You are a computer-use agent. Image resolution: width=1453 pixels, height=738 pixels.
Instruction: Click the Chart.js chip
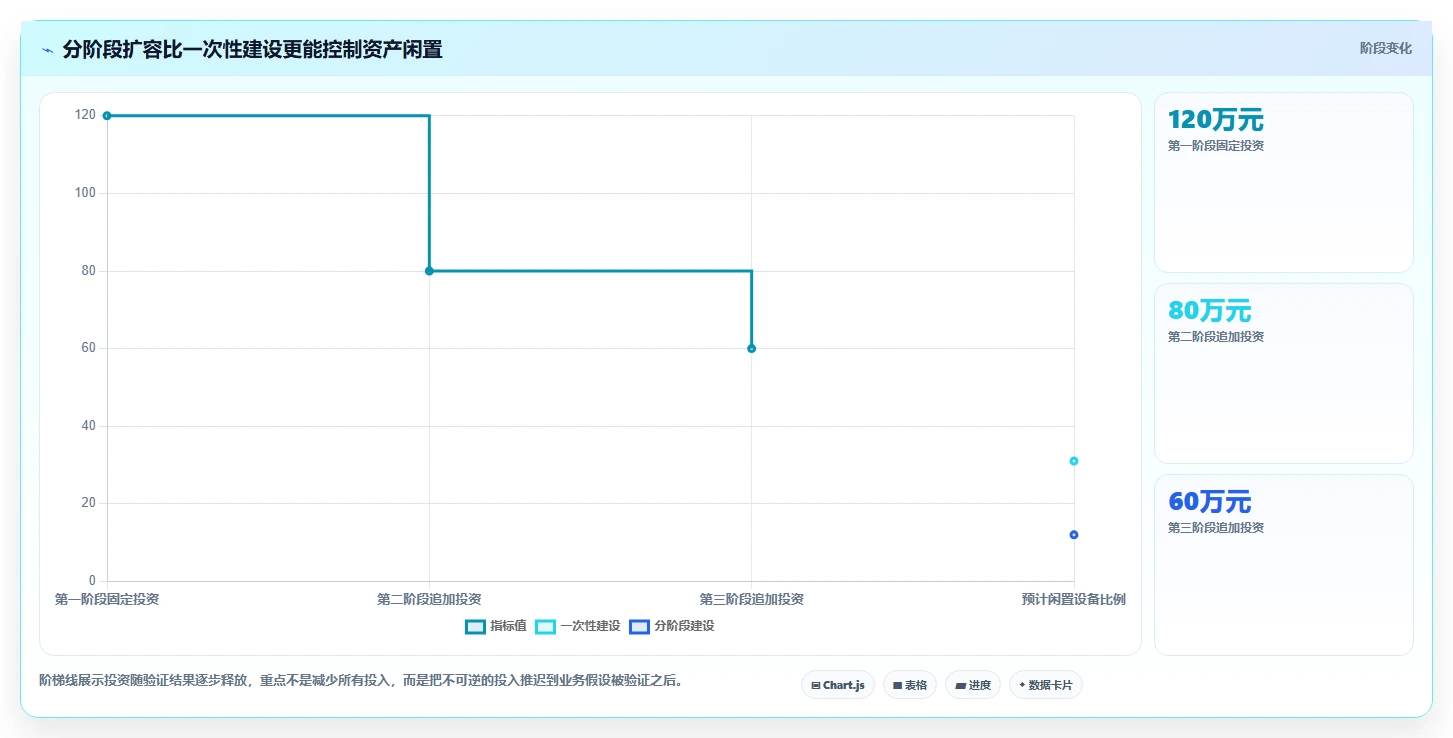tap(838, 685)
